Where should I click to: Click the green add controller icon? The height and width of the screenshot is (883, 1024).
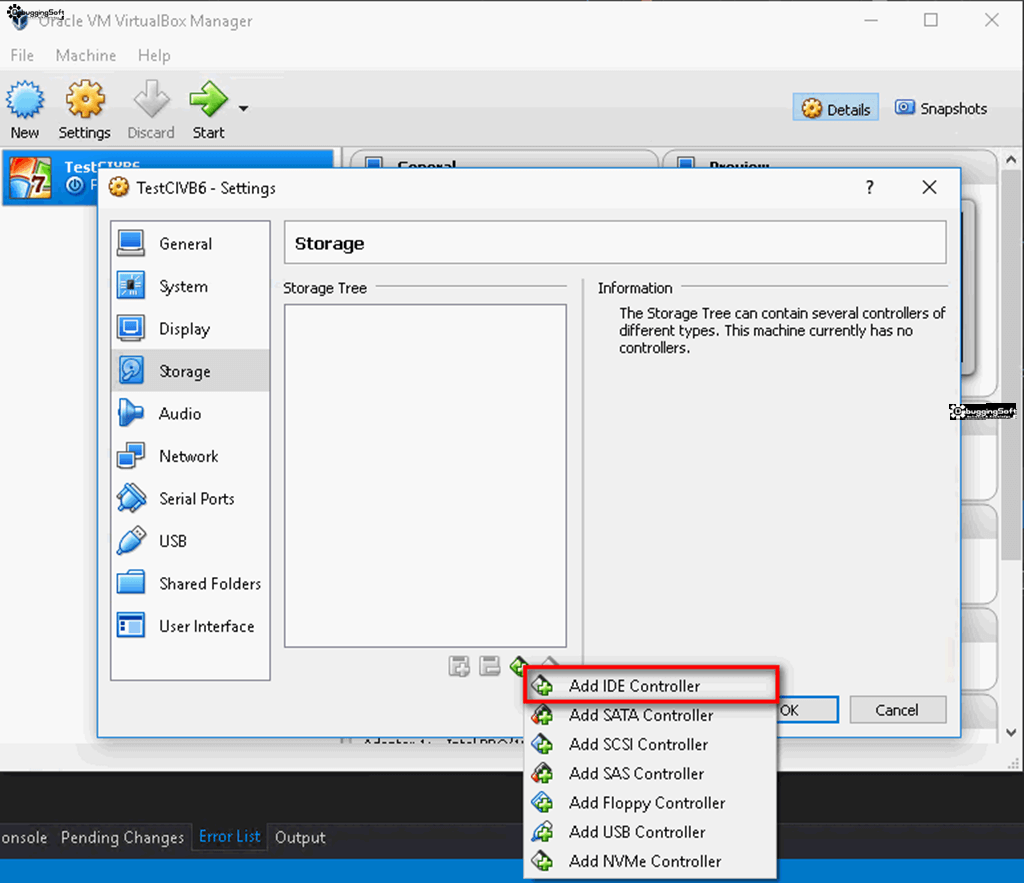pyautogui.click(x=519, y=665)
